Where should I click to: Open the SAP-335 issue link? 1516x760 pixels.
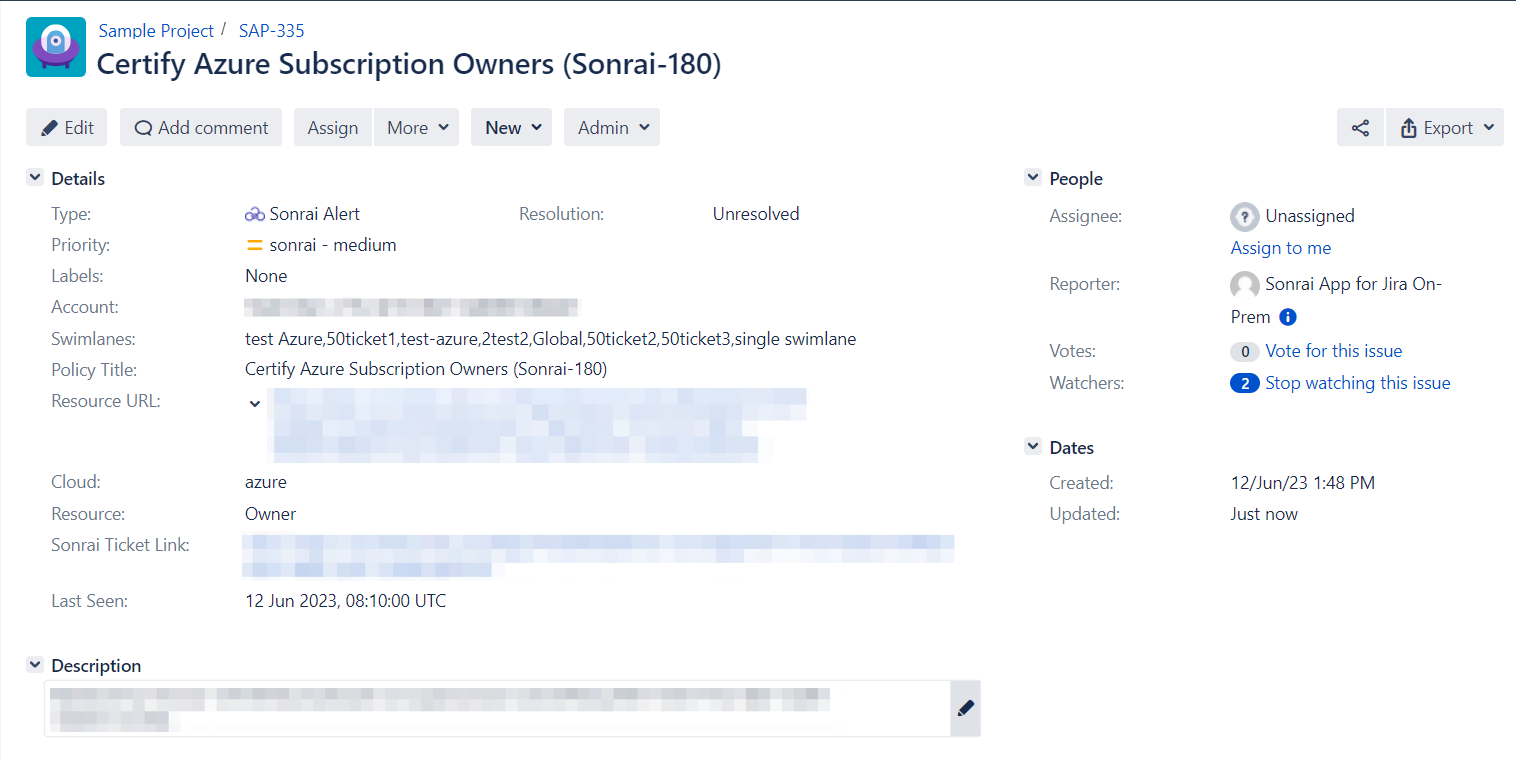[272, 31]
